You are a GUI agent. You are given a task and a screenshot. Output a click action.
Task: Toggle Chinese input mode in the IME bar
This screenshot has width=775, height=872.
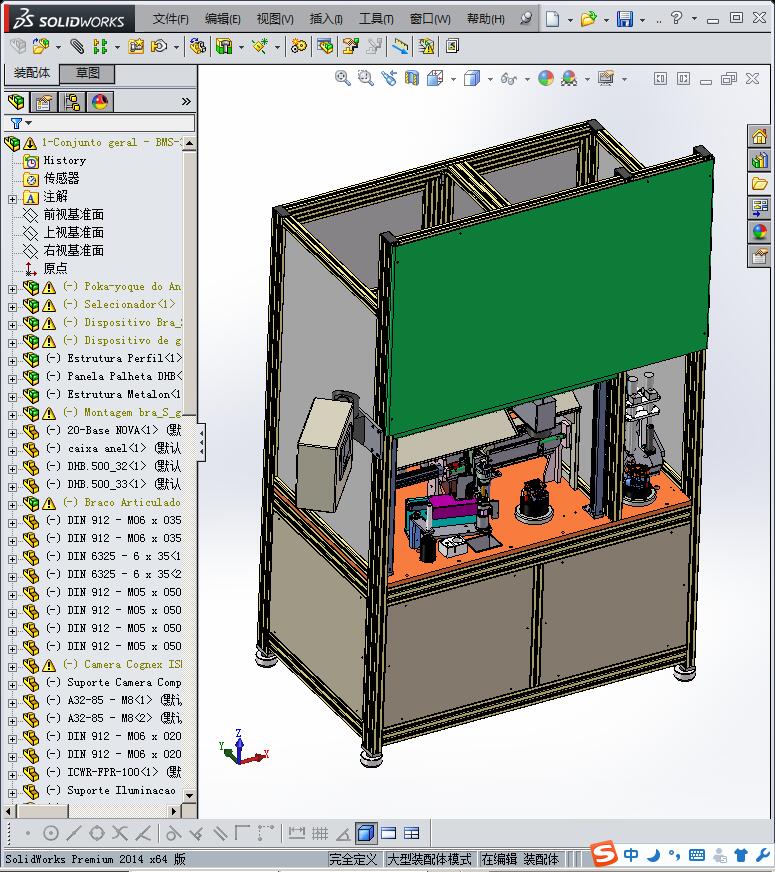631,855
